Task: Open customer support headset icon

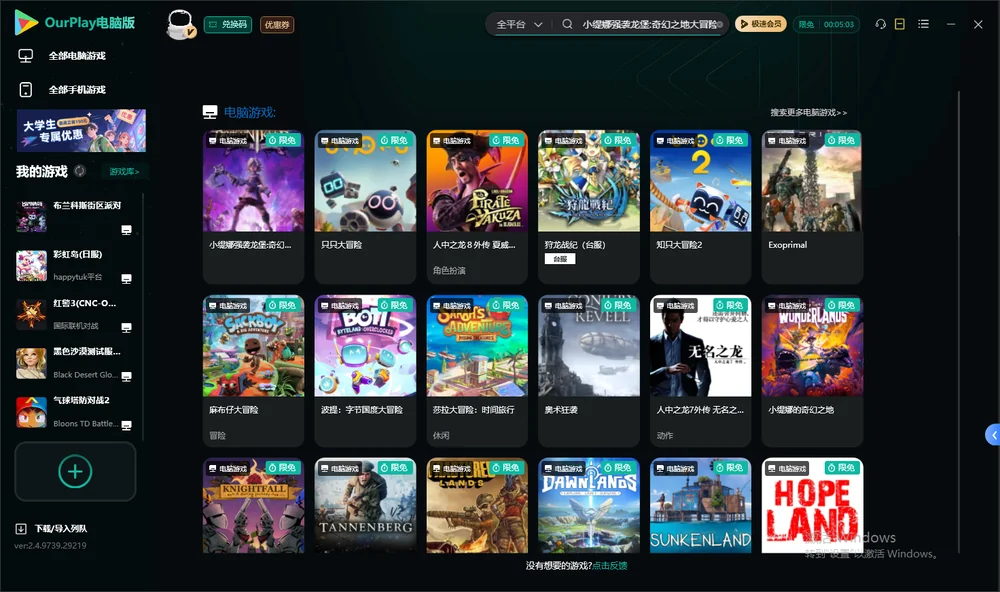Action: (x=880, y=24)
